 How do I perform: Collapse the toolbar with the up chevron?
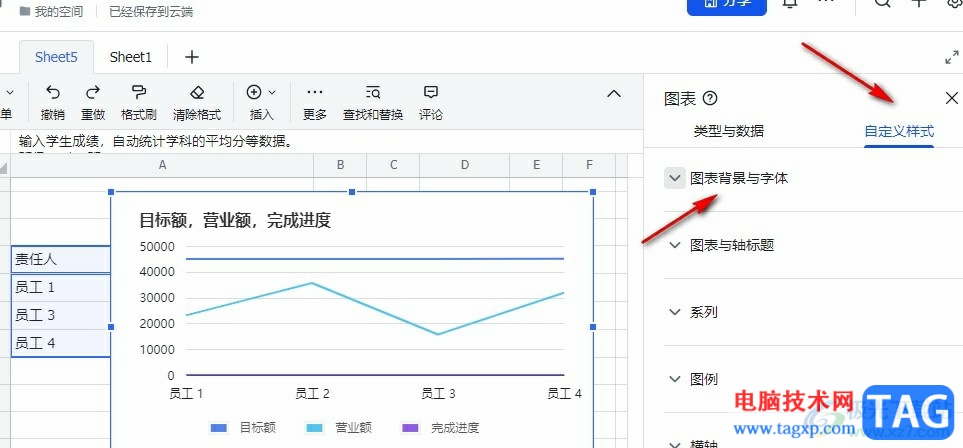point(614,94)
